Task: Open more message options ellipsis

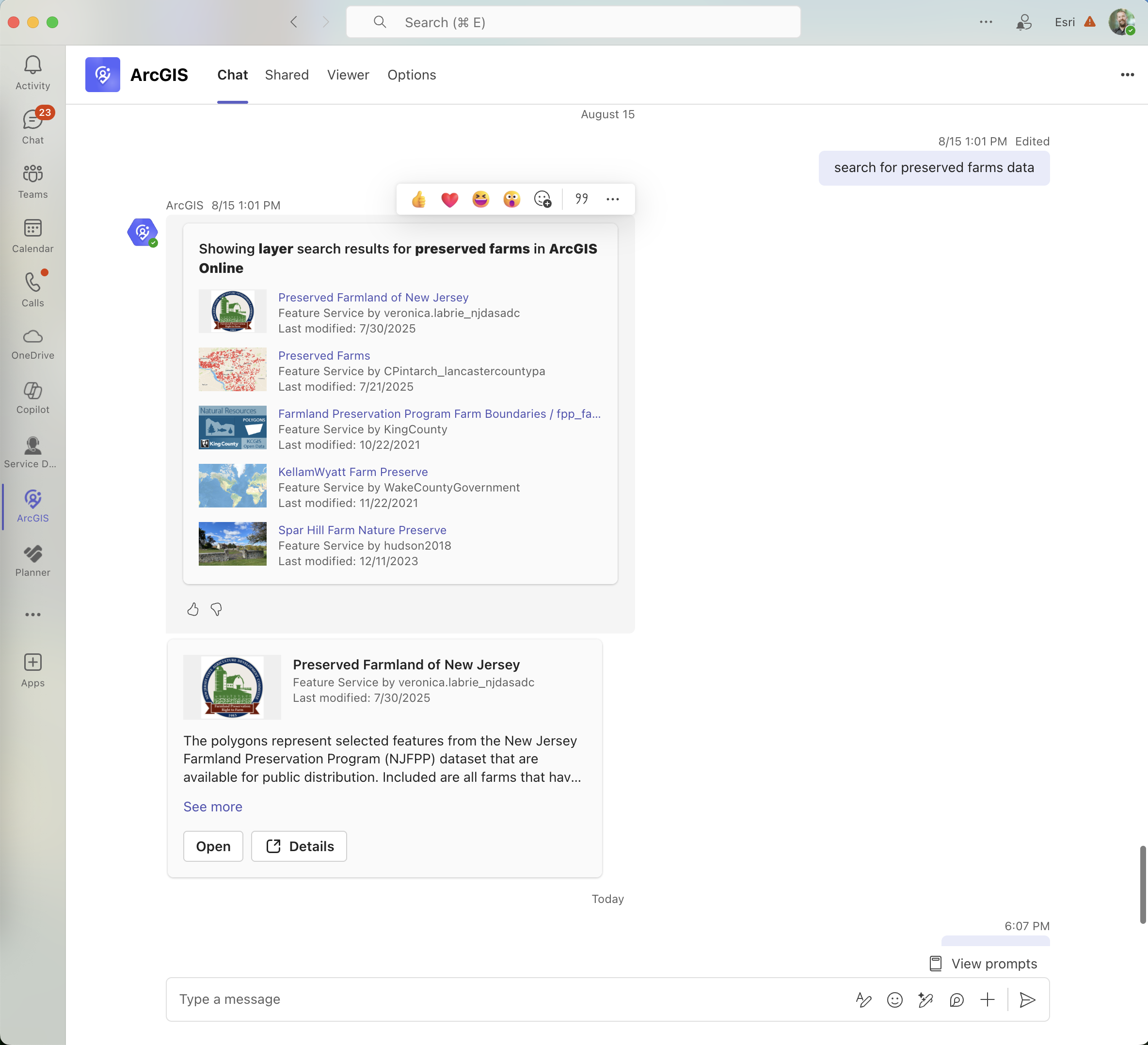Action: click(612, 199)
